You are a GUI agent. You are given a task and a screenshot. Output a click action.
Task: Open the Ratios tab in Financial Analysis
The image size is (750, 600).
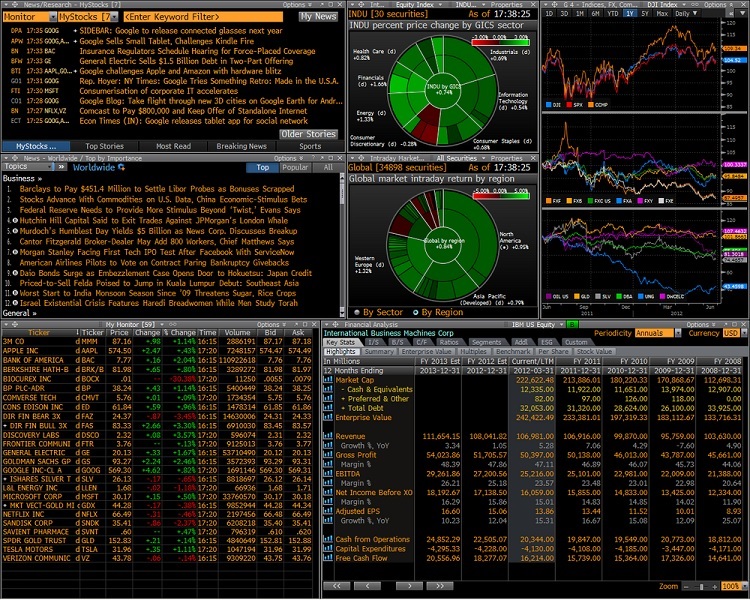(x=450, y=343)
